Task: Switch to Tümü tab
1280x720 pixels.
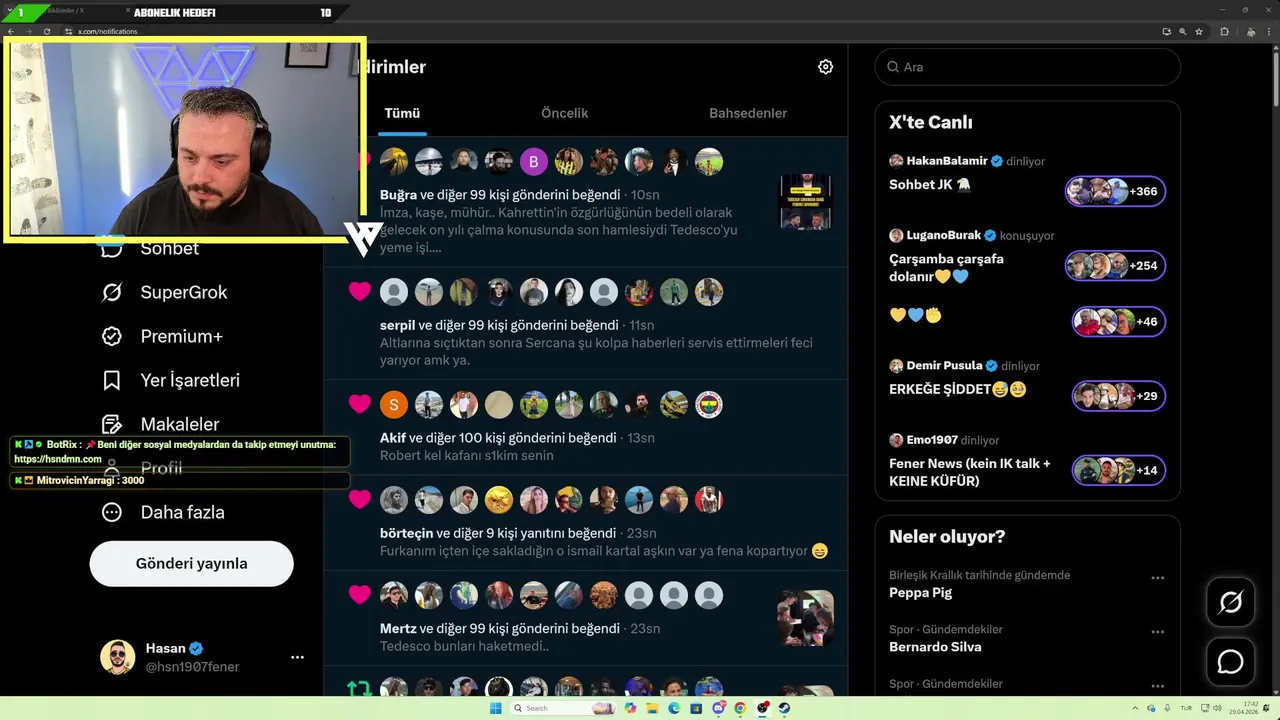Action: pos(402,113)
